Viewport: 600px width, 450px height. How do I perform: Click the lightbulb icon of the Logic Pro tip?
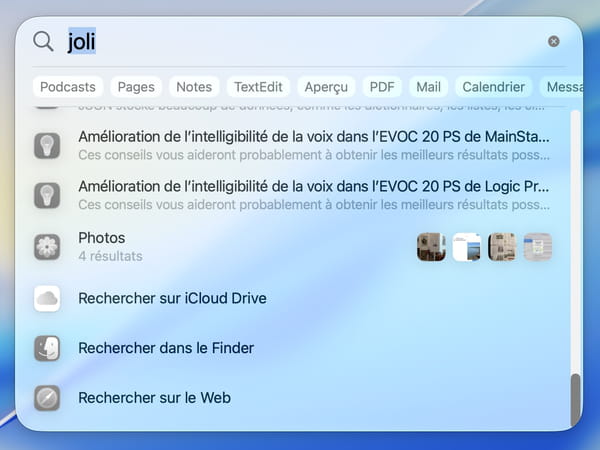tap(48, 195)
